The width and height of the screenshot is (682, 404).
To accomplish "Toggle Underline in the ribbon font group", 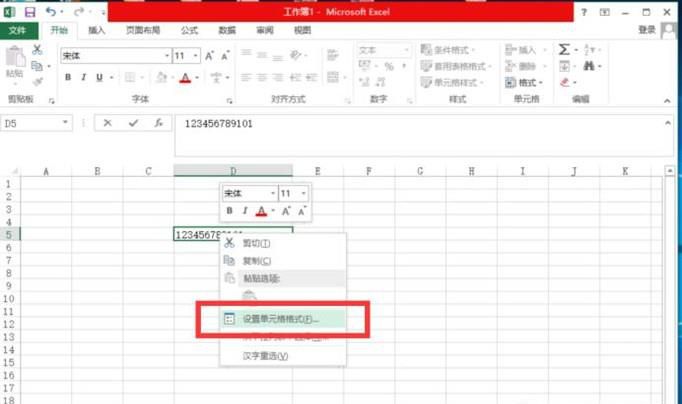I will (x=100, y=77).
